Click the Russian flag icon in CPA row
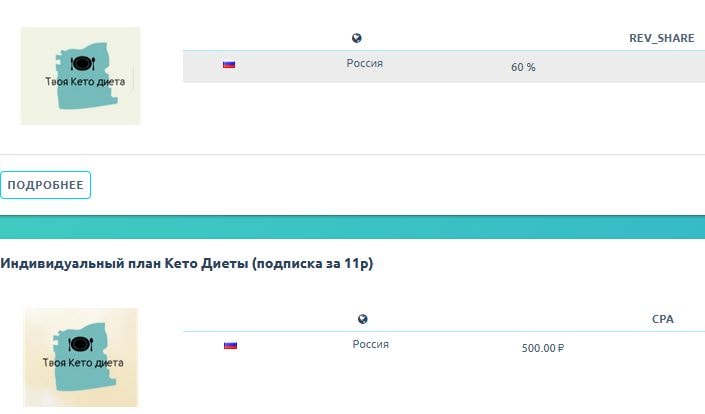 (x=231, y=346)
